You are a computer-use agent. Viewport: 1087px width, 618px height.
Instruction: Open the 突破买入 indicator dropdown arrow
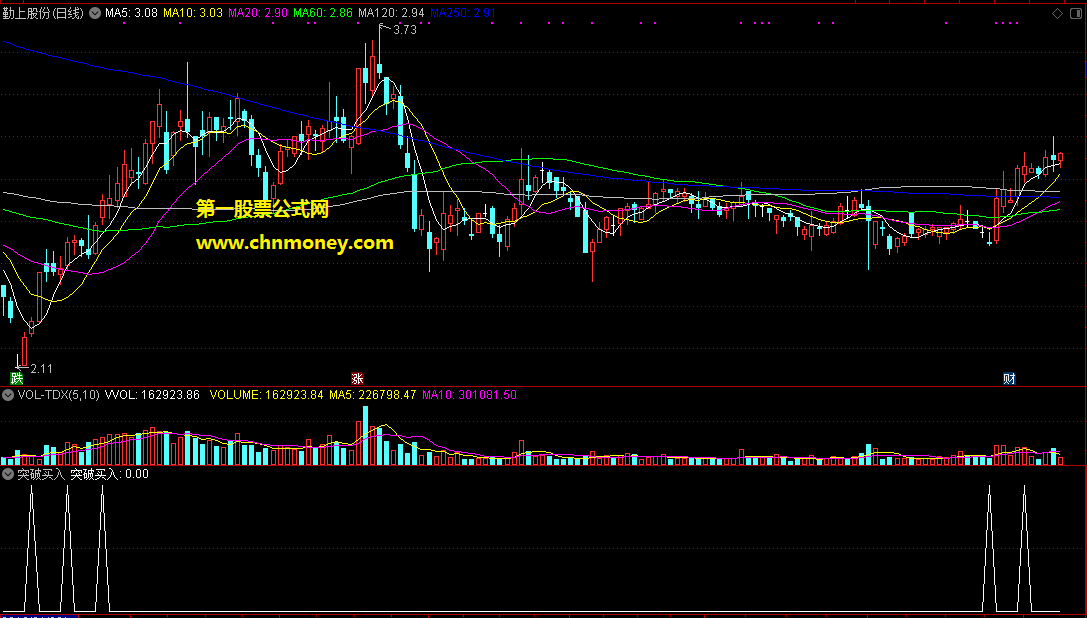tap(8, 474)
